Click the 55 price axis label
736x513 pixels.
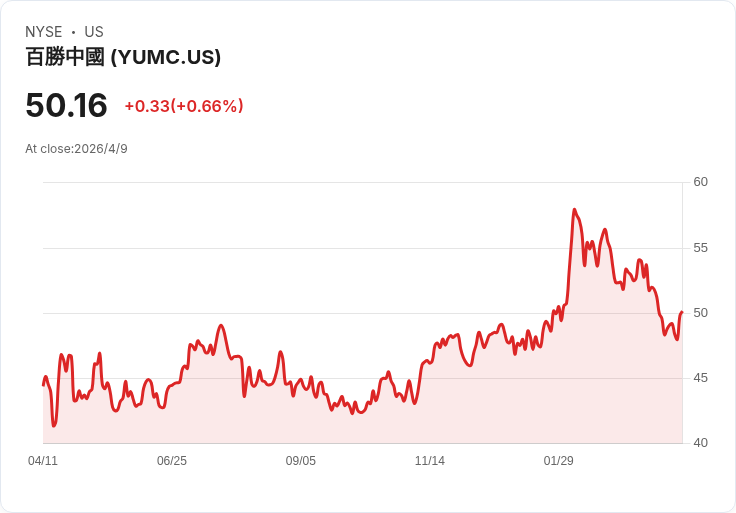700,248
